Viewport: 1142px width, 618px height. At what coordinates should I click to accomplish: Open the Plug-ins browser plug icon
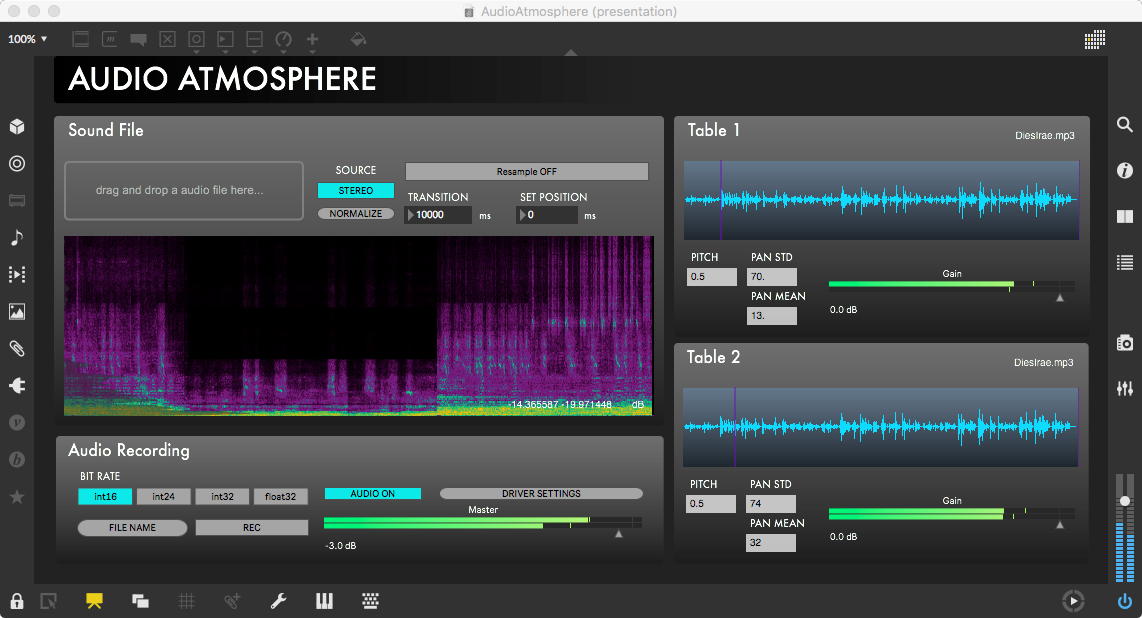coord(17,385)
